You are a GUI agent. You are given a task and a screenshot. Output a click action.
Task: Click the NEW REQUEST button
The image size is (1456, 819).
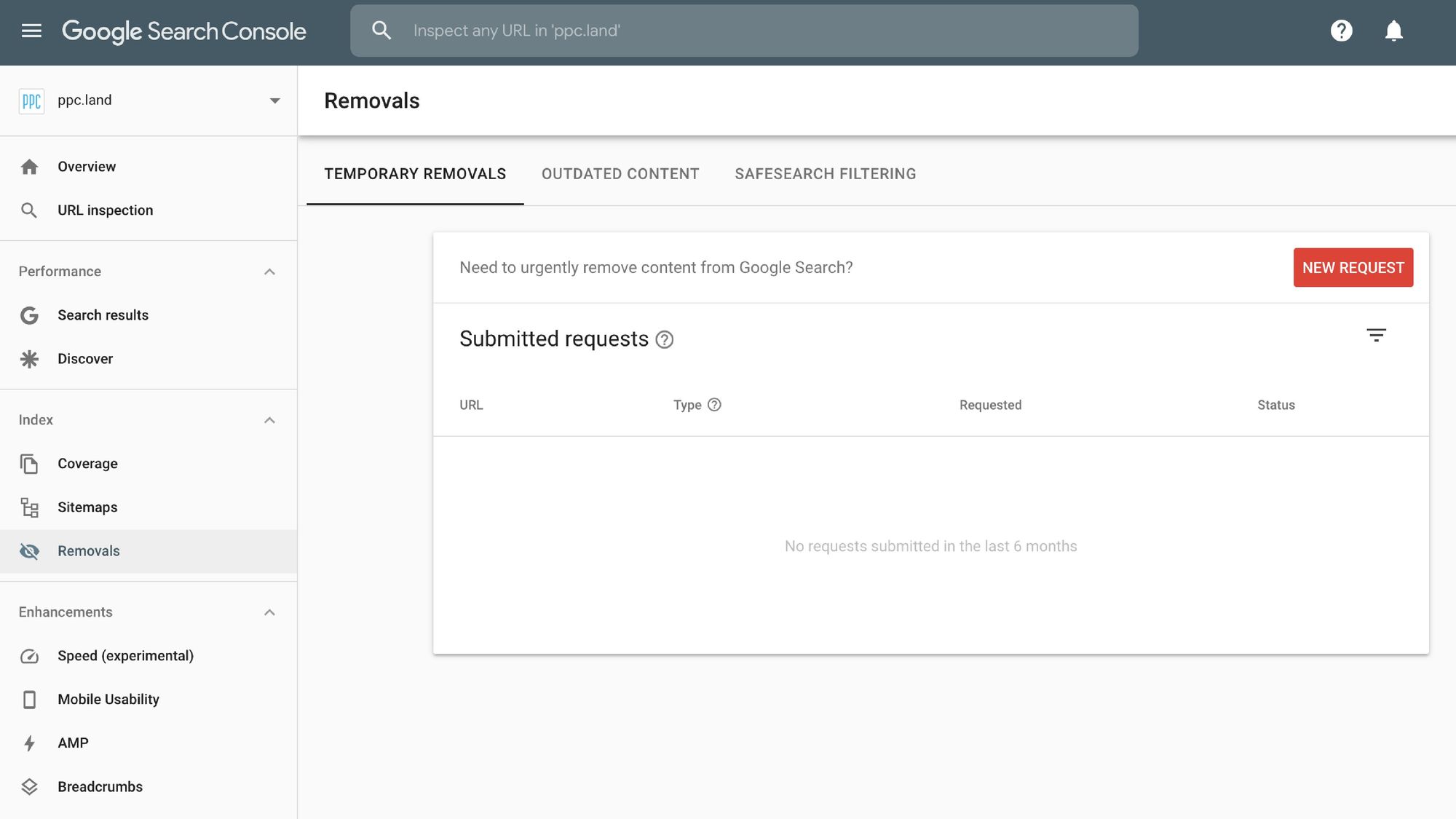tap(1353, 267)
